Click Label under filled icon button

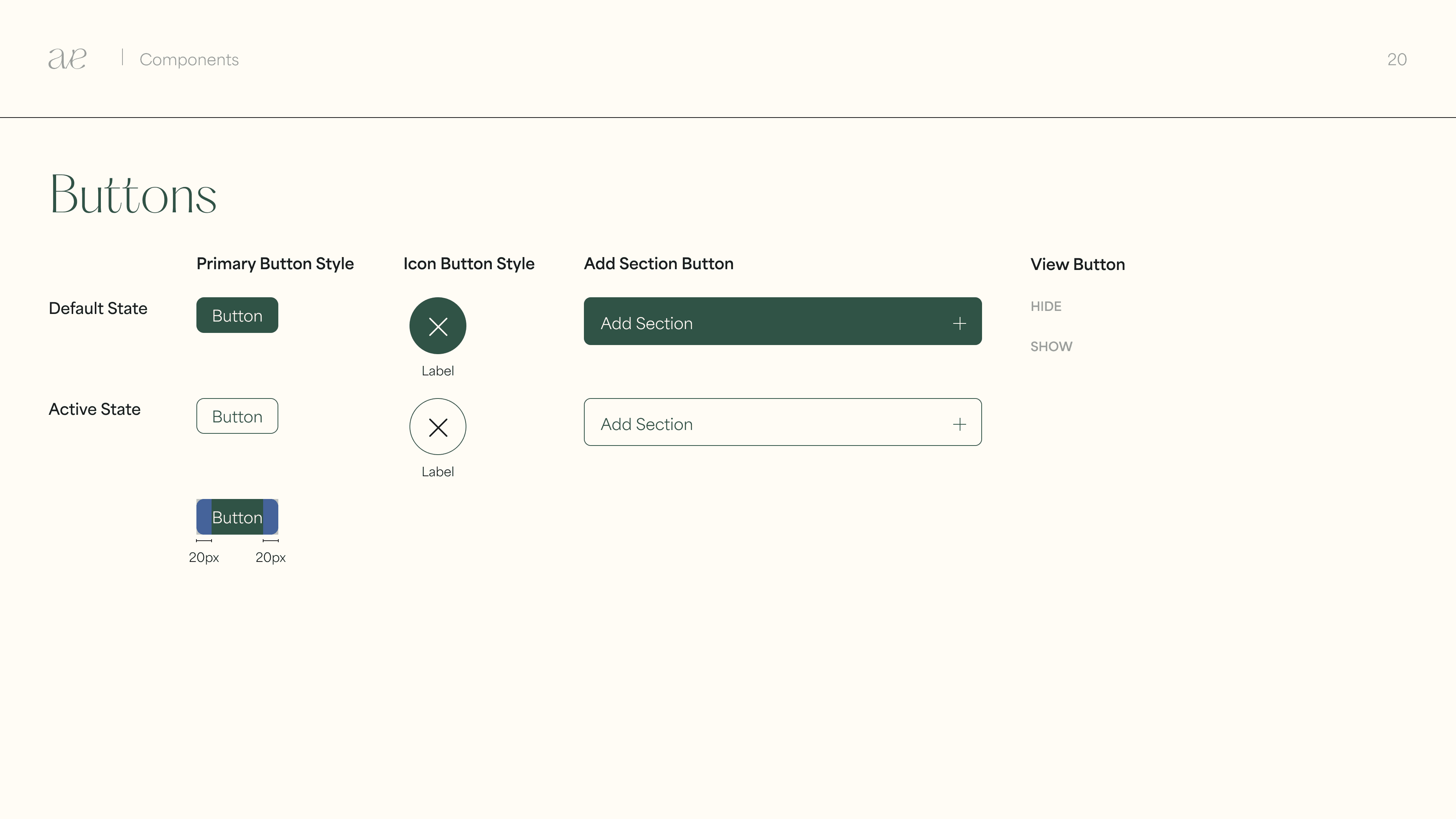click(438, 371)
